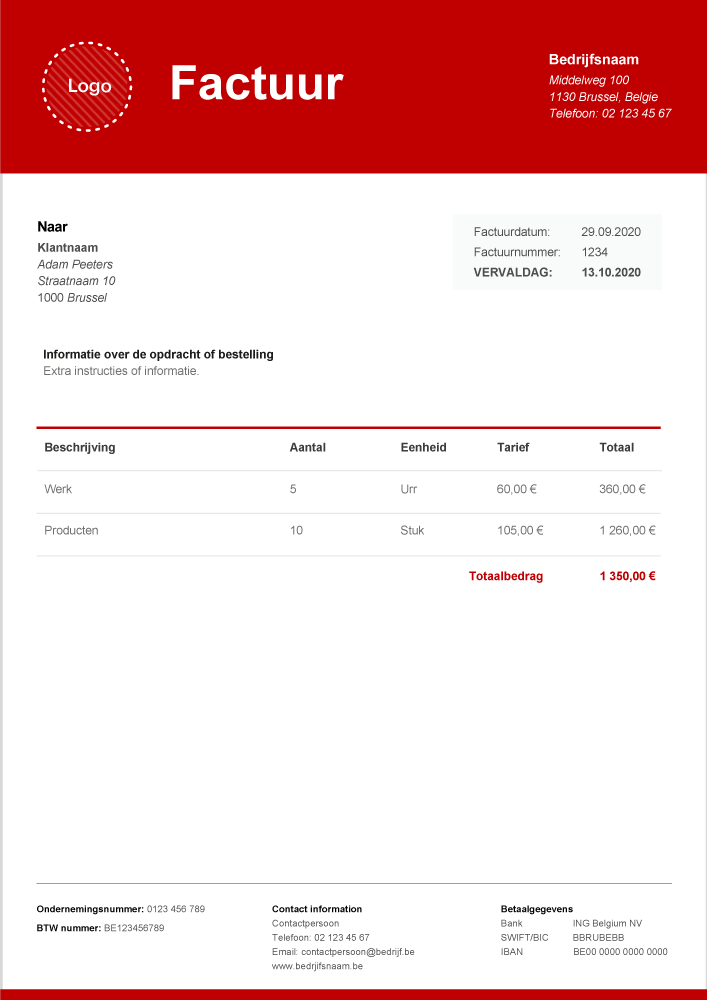Select the Factuur title heading
The height and width of the screenshot is (1000, 707).
click(256, 83)
